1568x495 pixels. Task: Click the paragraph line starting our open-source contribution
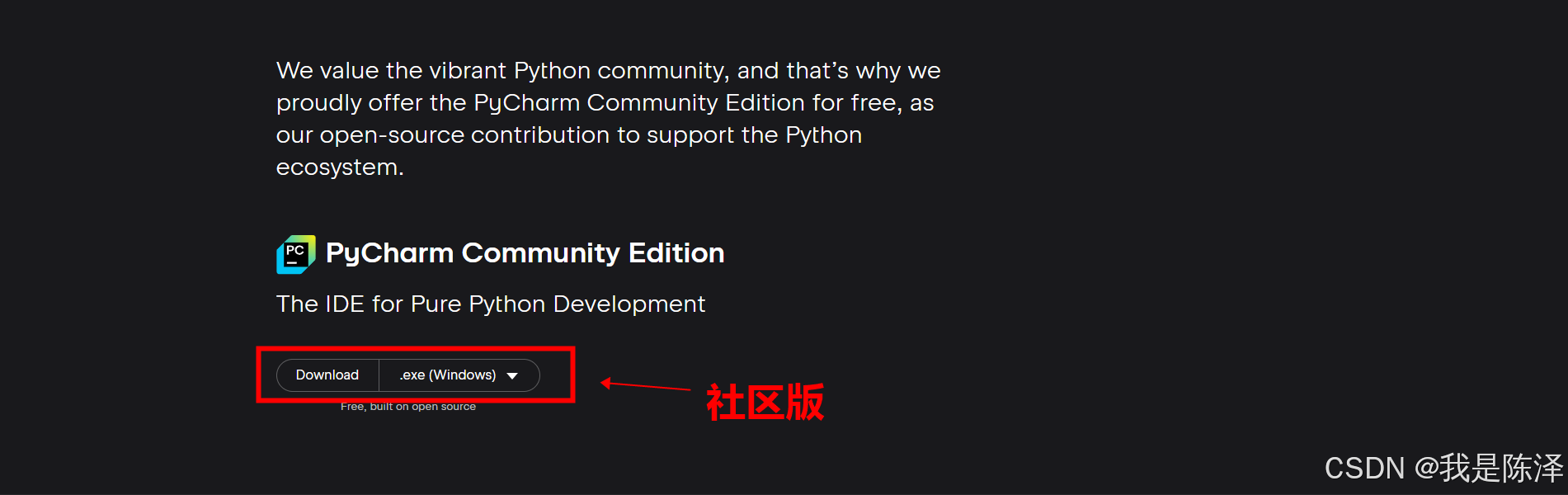[569, 134]
